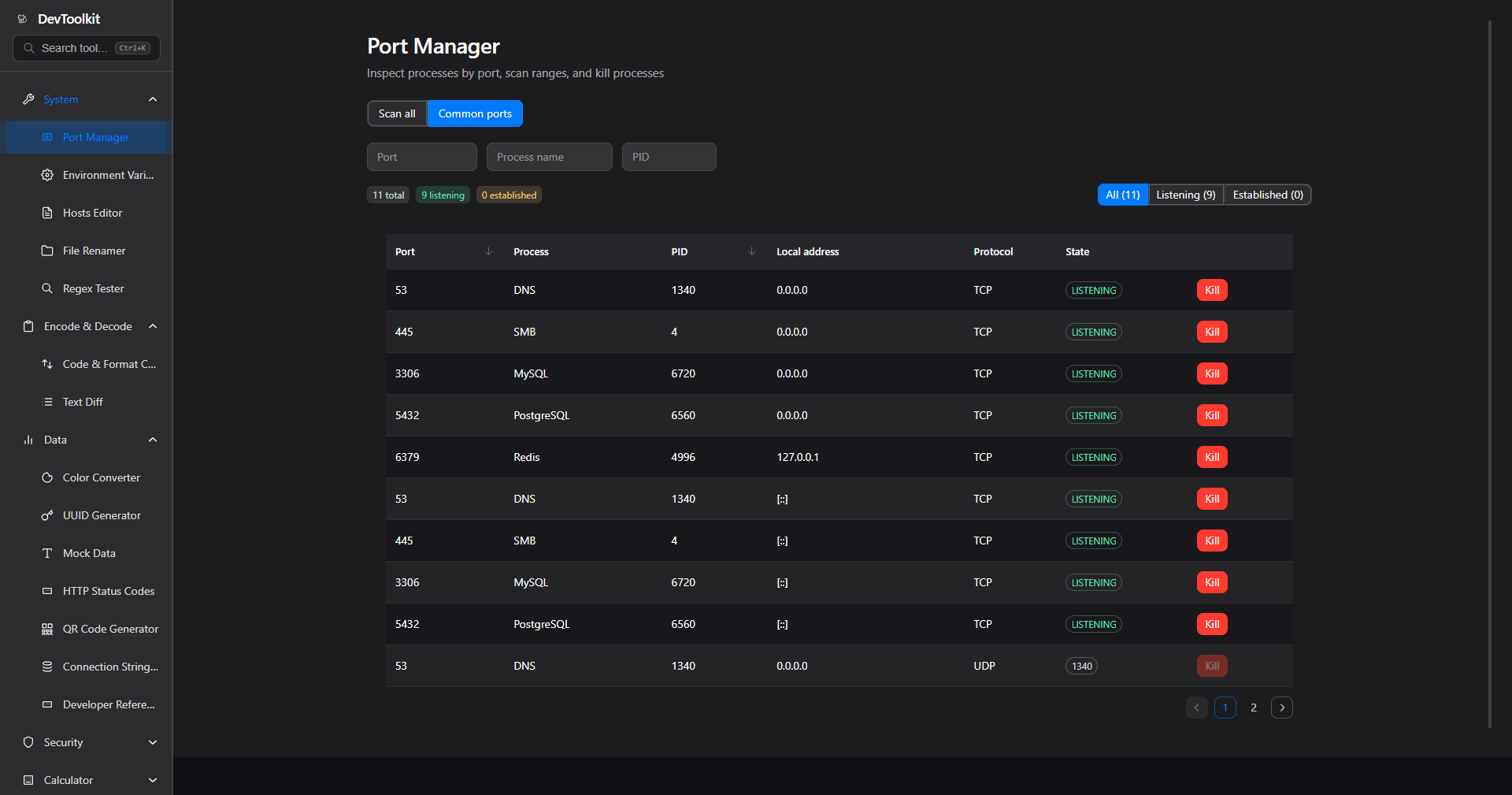
Task: Open Port Manager from sidebar
Action: (87, 137)
